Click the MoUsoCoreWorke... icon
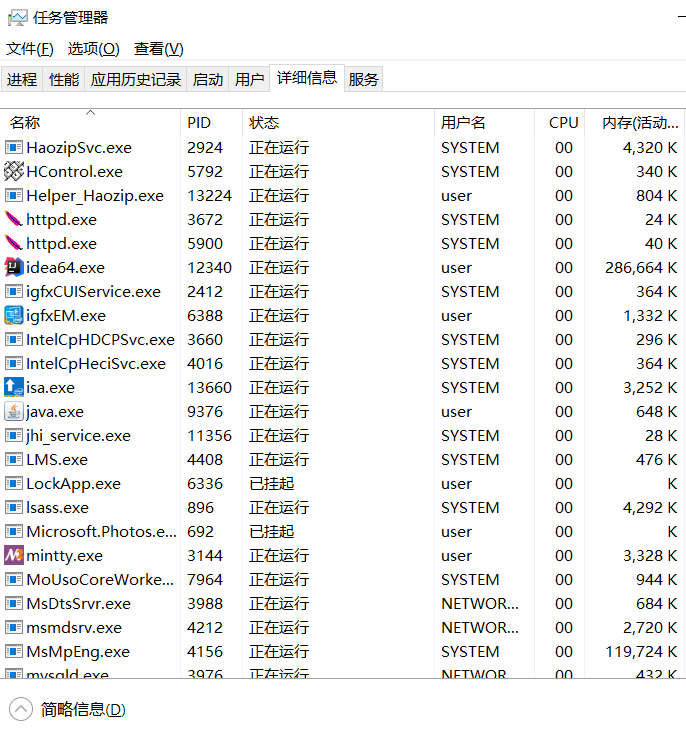The width and height of the screenshot is (686, 729). click(13, 580)
